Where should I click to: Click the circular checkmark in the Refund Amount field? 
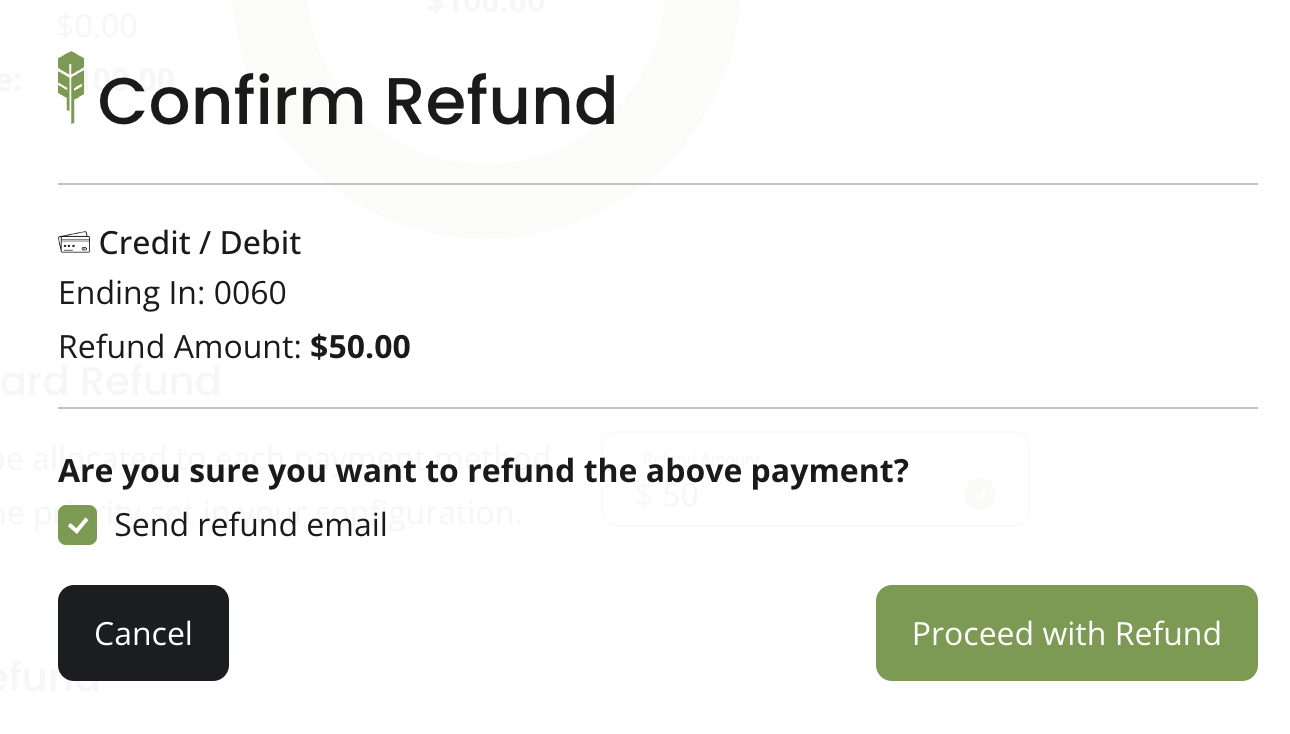click(x=979, y=494)
